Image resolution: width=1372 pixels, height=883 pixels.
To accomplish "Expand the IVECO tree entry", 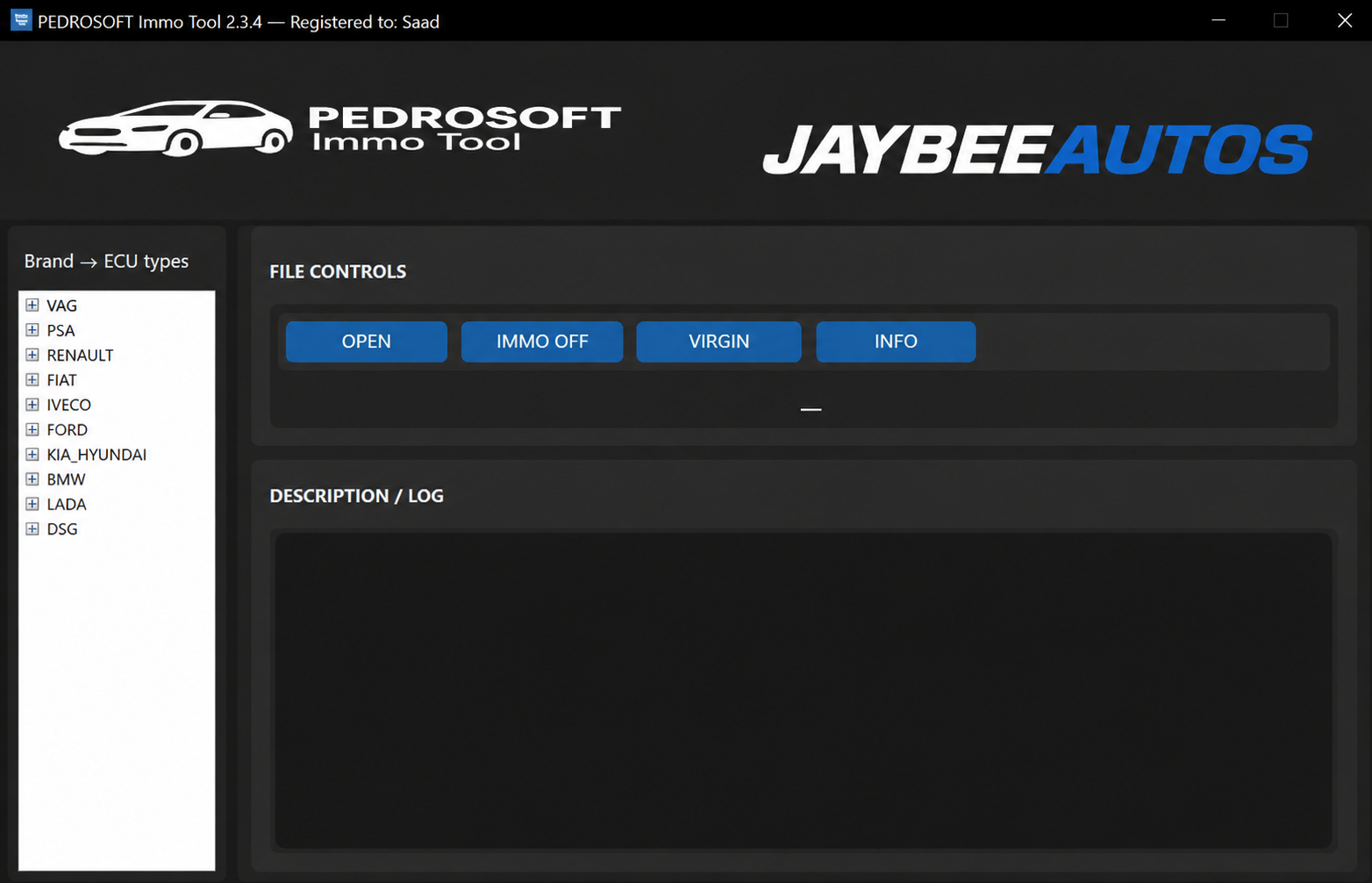I will (x=32, y=405).
